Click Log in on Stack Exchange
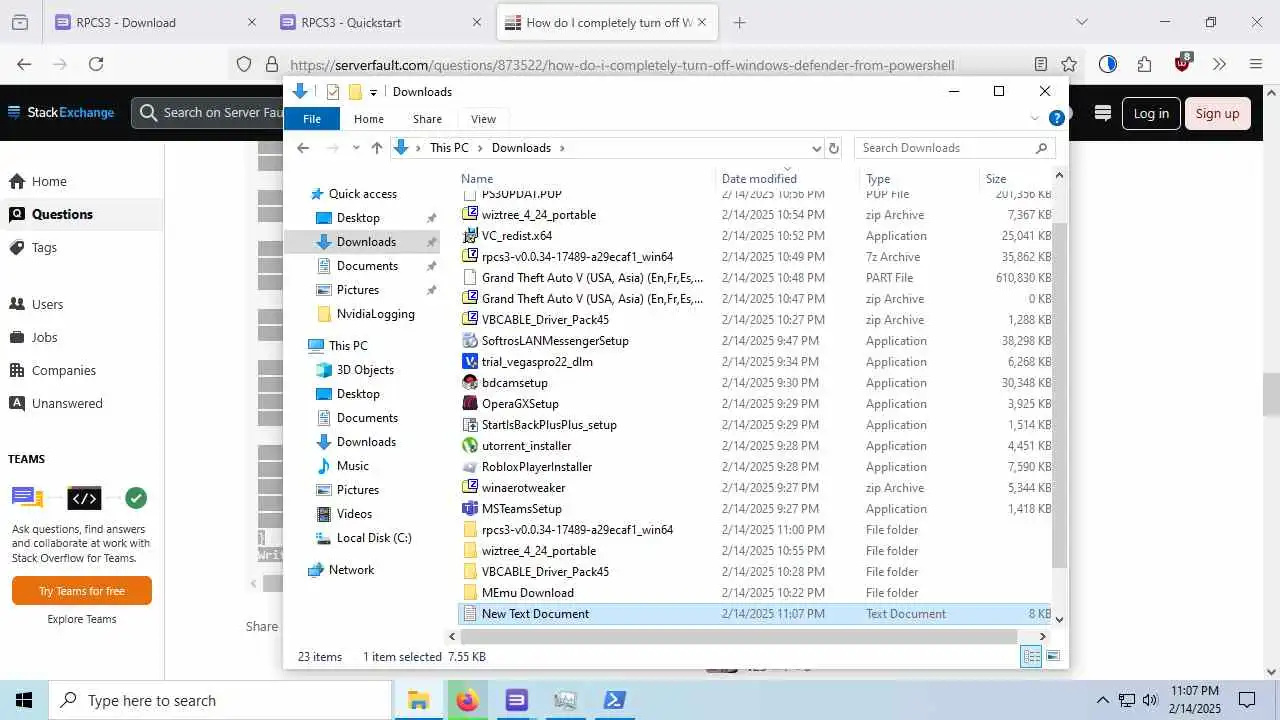 [1151, 113]
